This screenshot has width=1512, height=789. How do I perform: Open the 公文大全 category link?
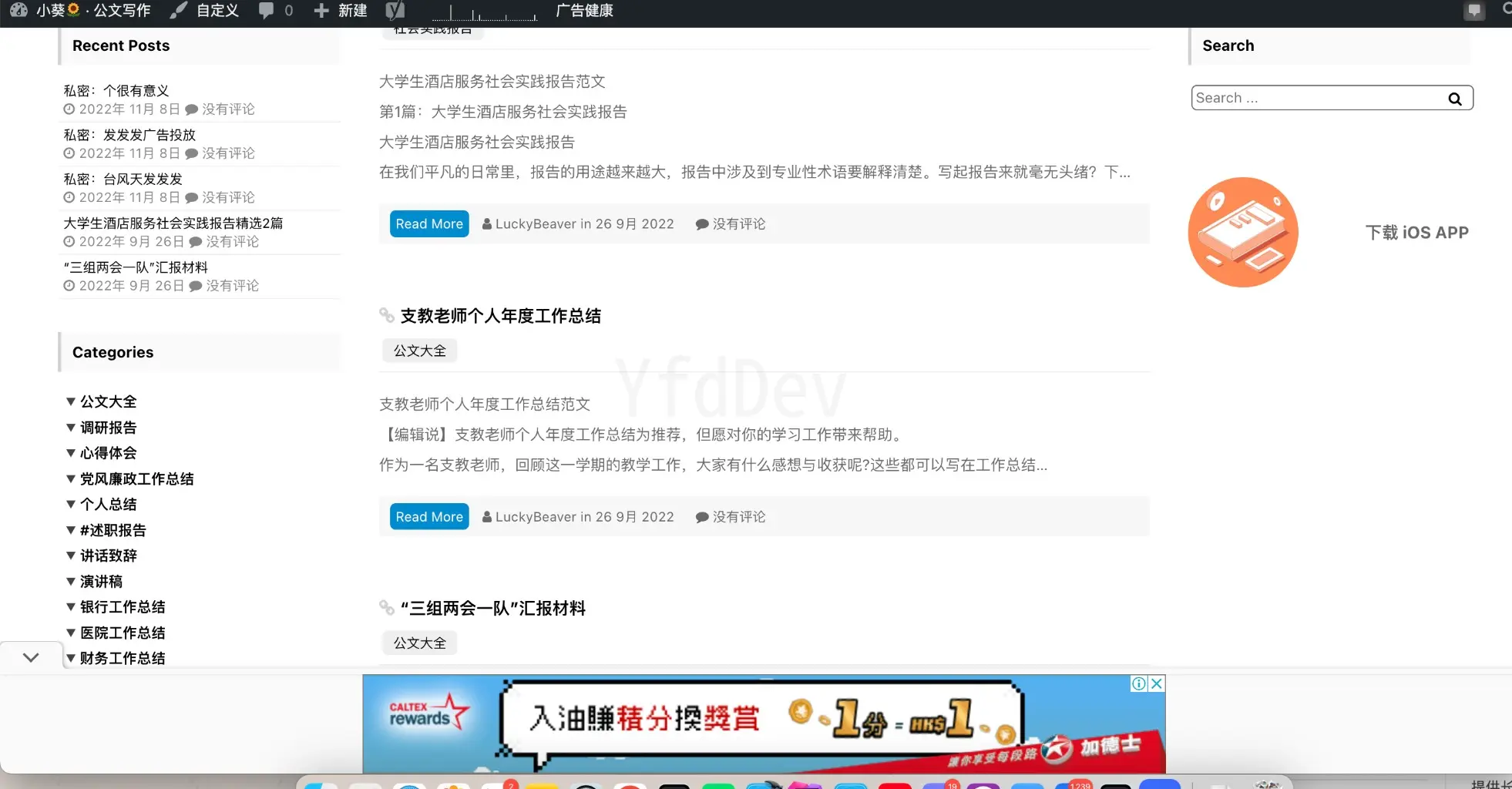coord(109,401)
